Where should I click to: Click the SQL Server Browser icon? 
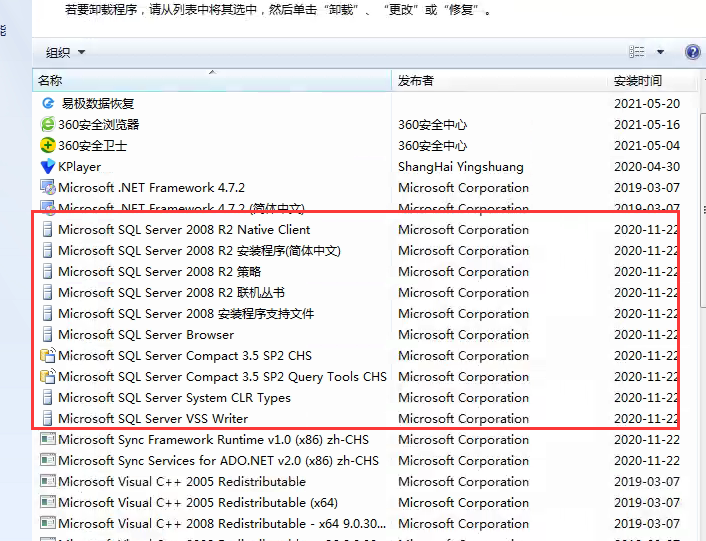coord(47,334)
